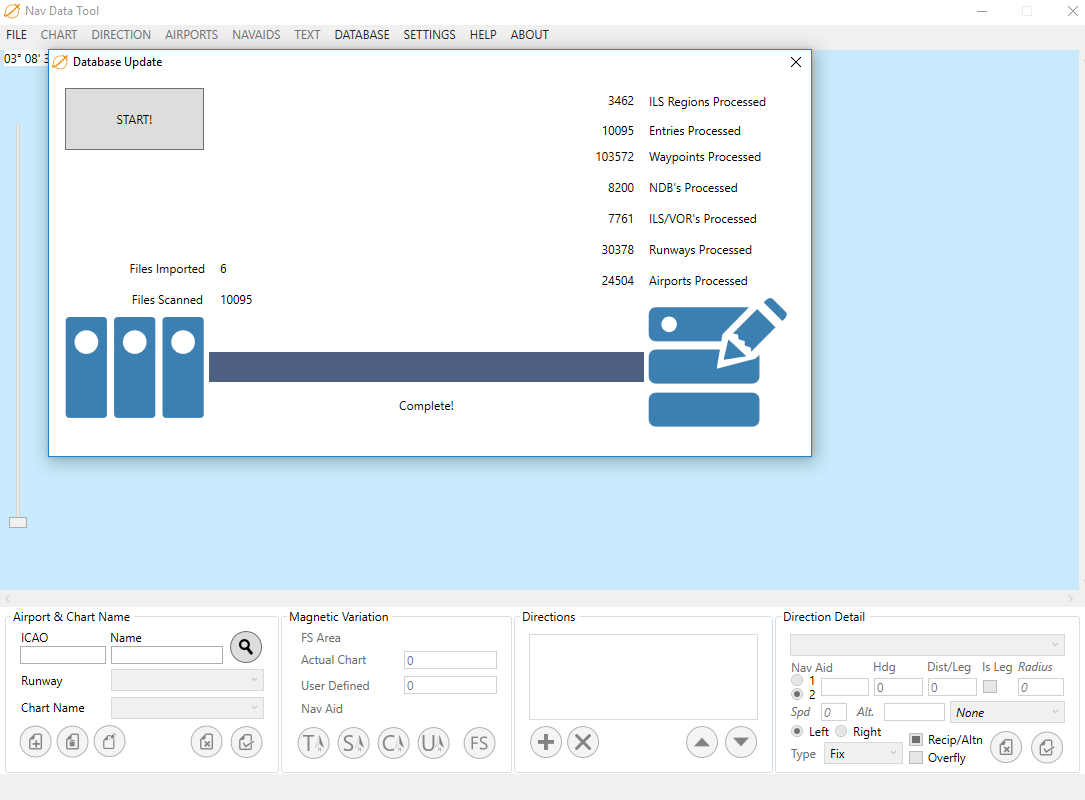Close the Database Update dialog
Image resolution: width=1085 pixels, height=800 pixels.
796,62
